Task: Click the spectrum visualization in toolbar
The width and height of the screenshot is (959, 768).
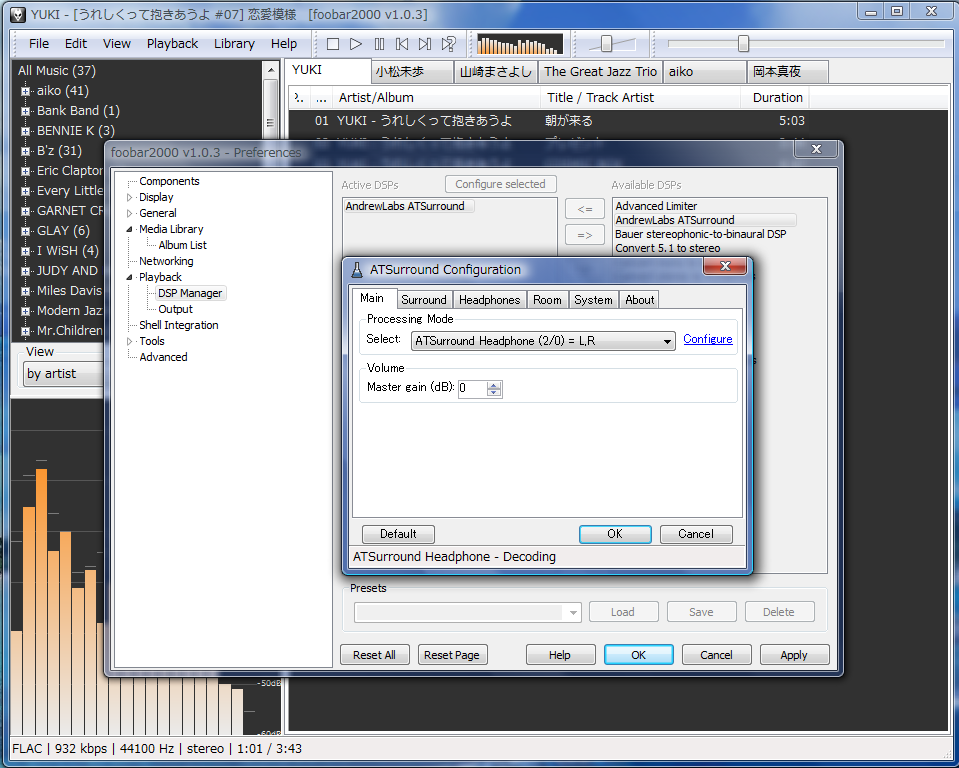Action: click(520, 44)
